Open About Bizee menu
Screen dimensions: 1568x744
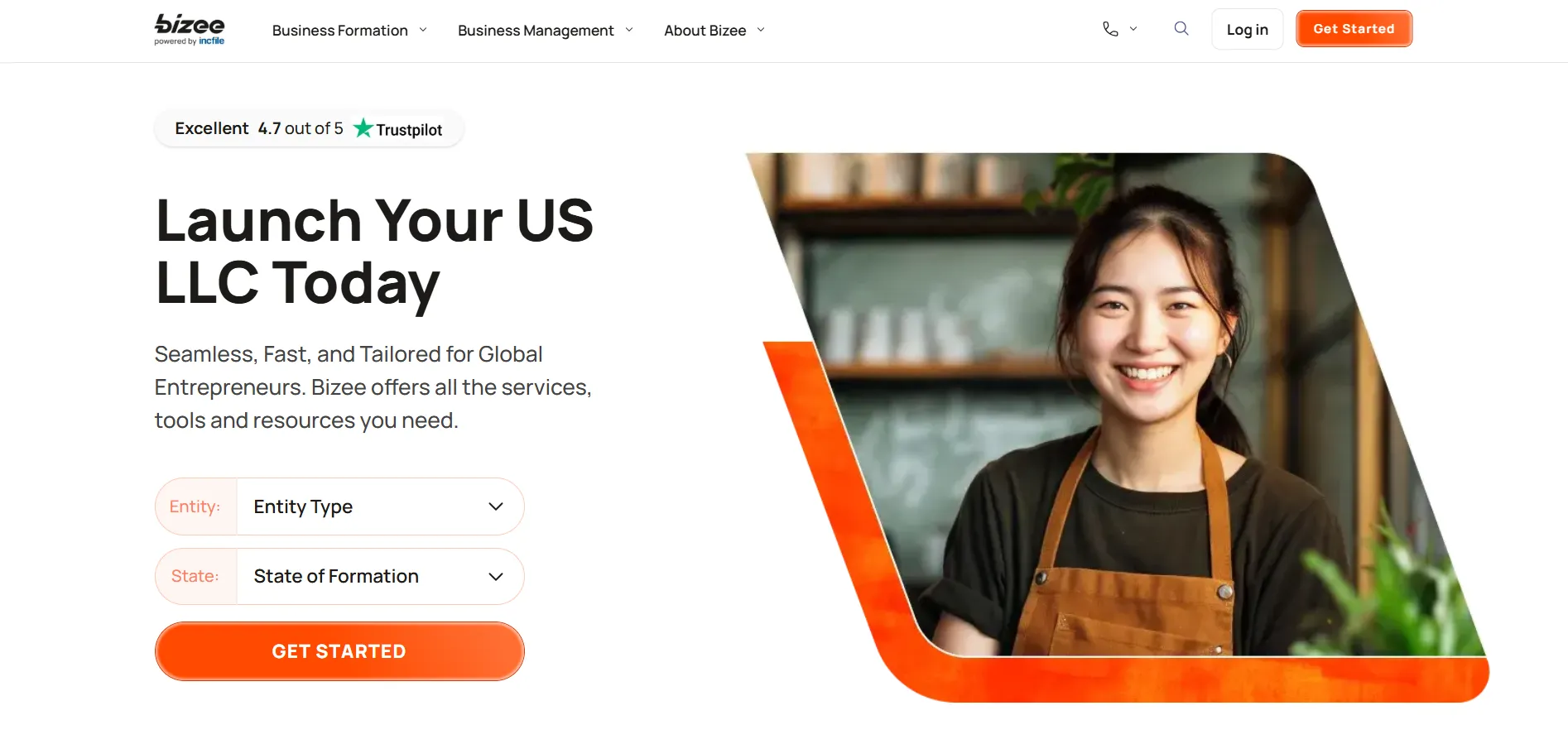[705, 31]
